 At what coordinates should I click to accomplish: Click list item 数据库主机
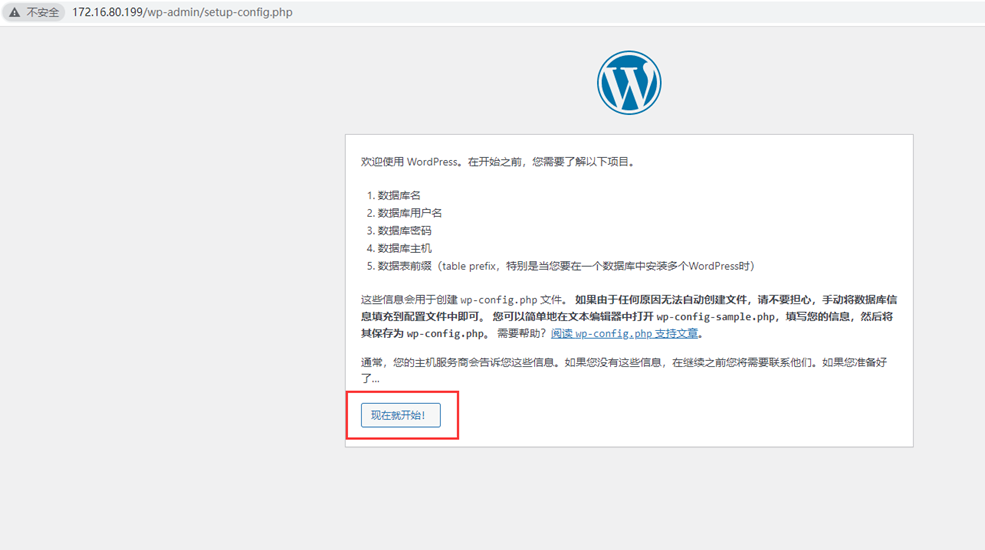(405, 248)
